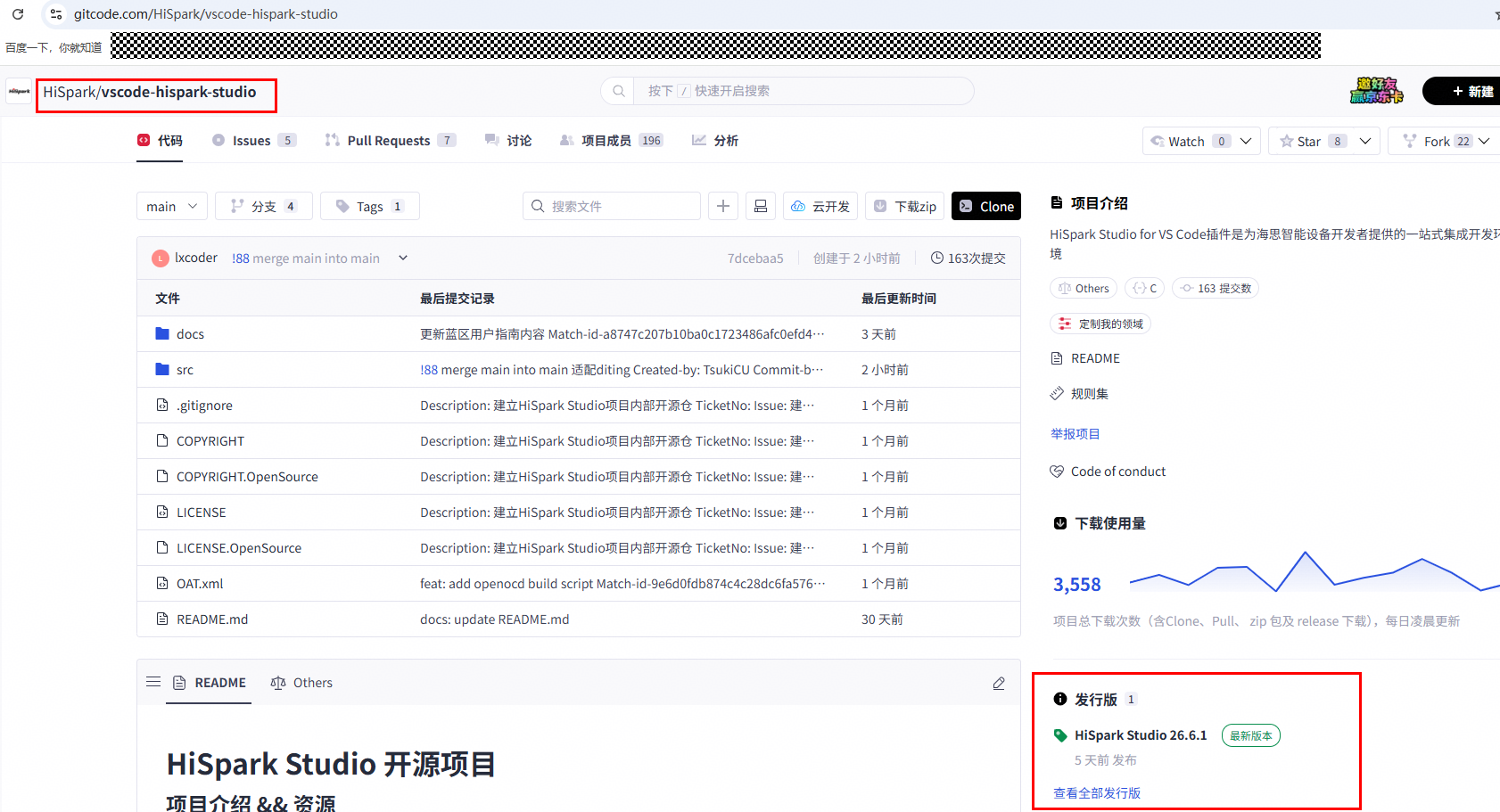
Task: Open commit hash 7dcebaa5
Action: [755, 258]
